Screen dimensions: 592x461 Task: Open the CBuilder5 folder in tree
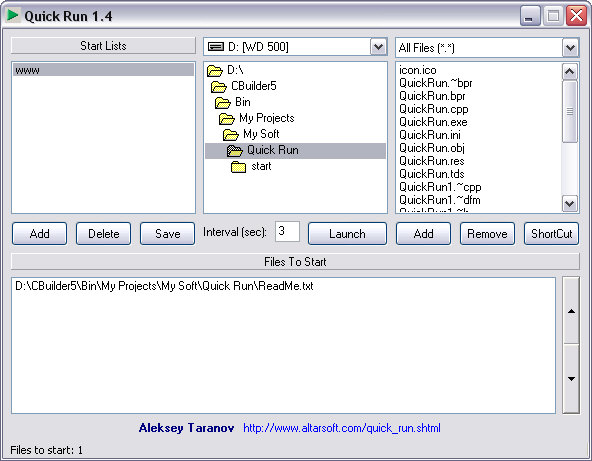254,86
